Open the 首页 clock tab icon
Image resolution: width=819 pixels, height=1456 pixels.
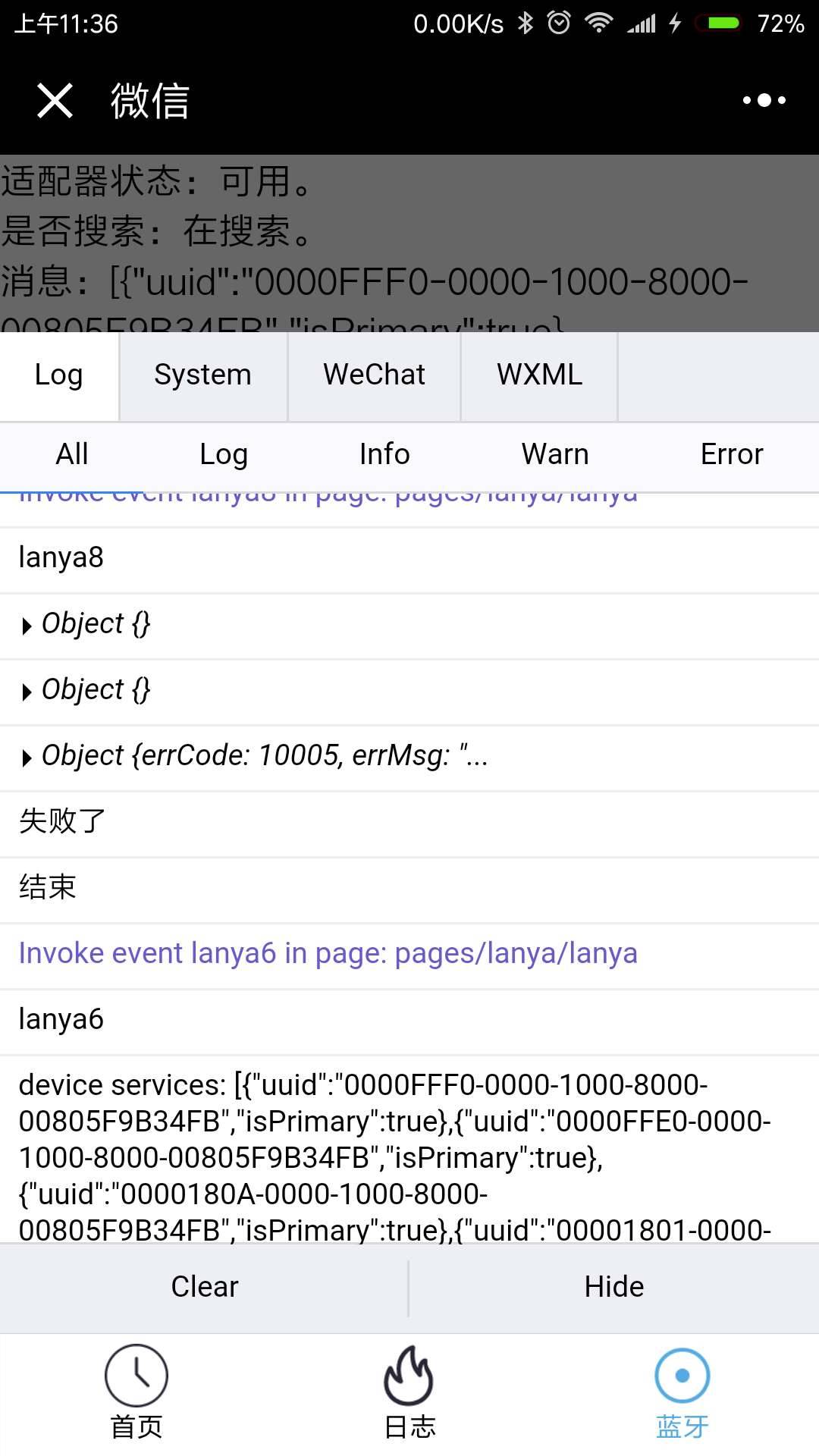coord(136,1375)
